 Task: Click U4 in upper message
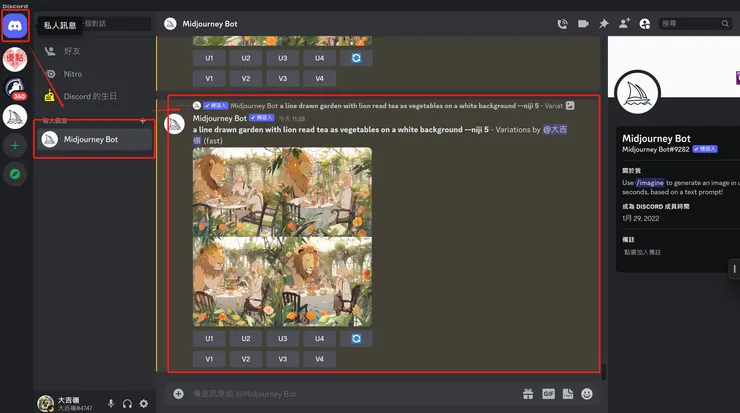click(x=320, y=58)
